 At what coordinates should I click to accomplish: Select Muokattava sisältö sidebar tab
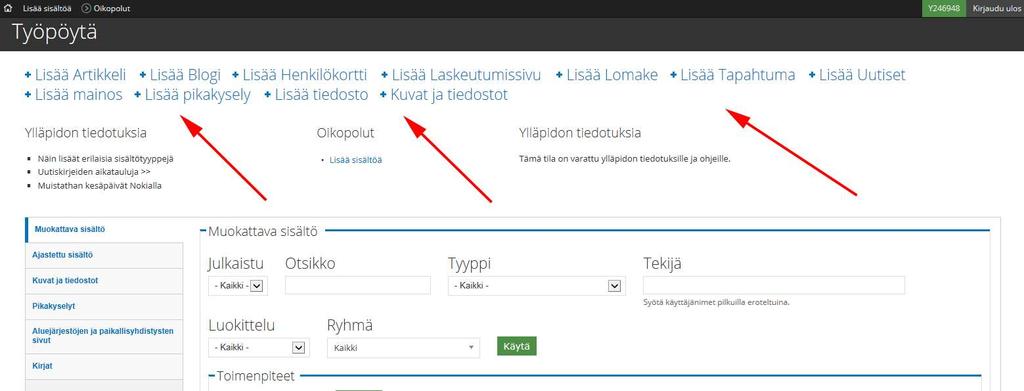point(104,229)
